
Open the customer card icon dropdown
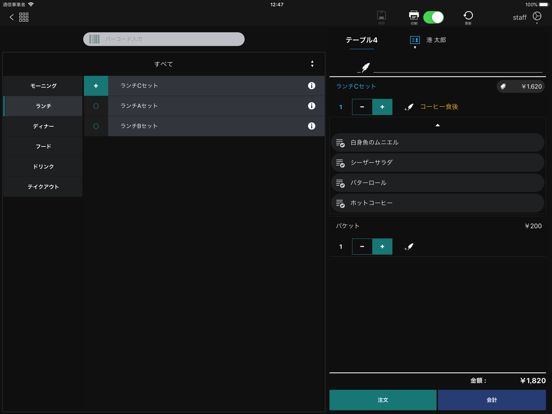point(415,41)
